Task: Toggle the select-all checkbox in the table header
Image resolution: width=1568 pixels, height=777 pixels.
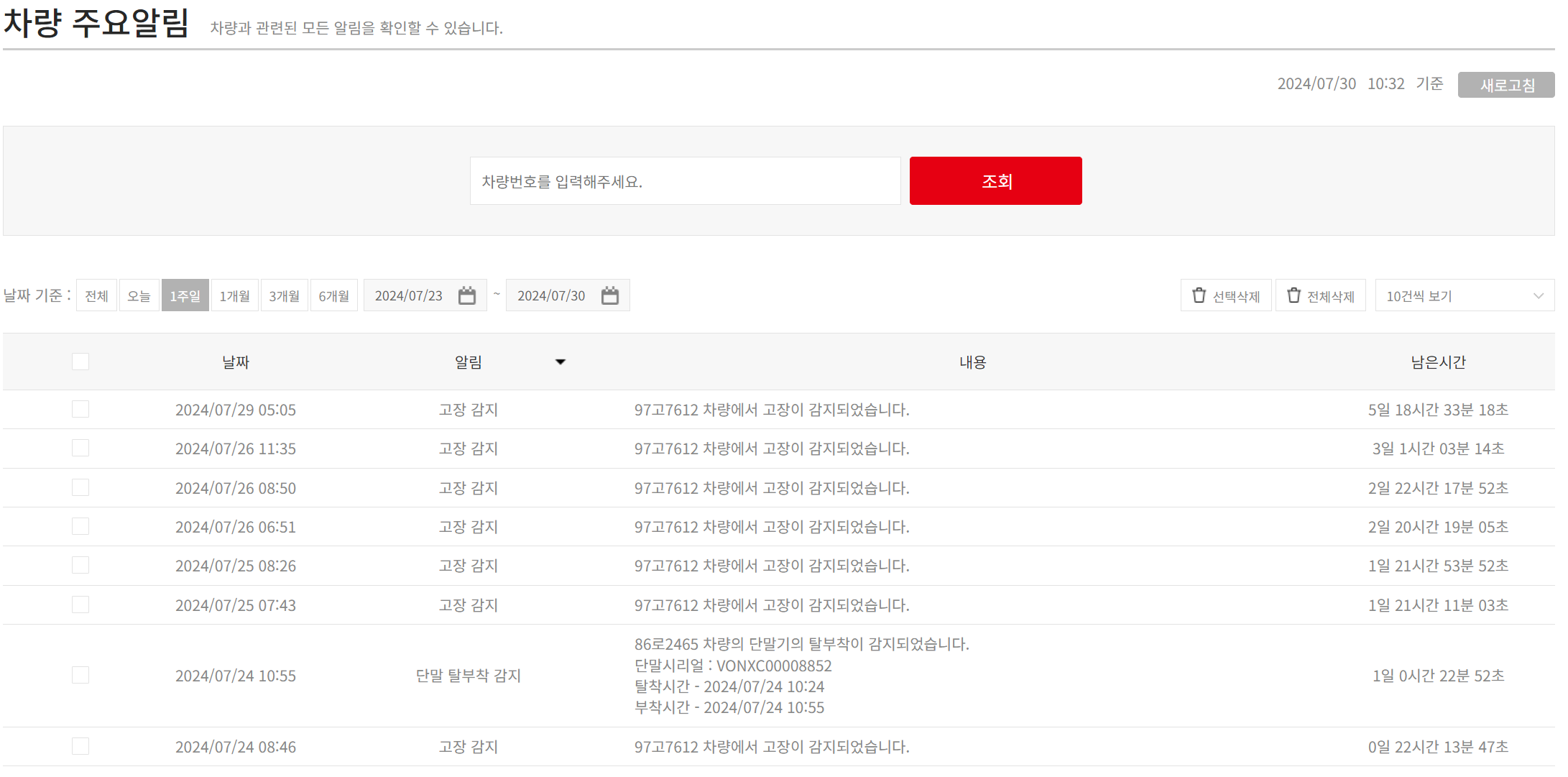Action: tap(80, 362)
